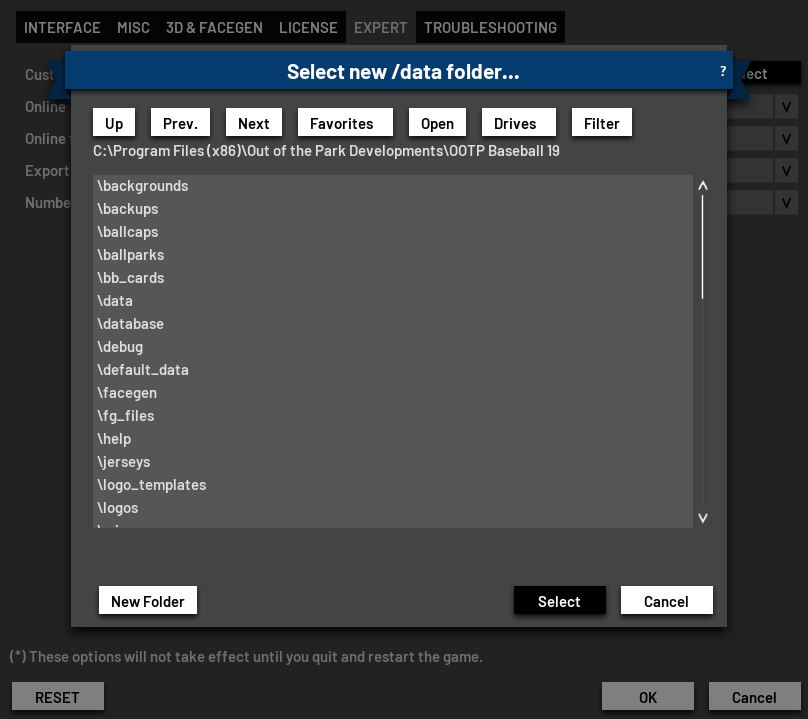Viewport: 808px width, 719px height.
Task: Click the help question mark icon
Action: pos(722,72)
